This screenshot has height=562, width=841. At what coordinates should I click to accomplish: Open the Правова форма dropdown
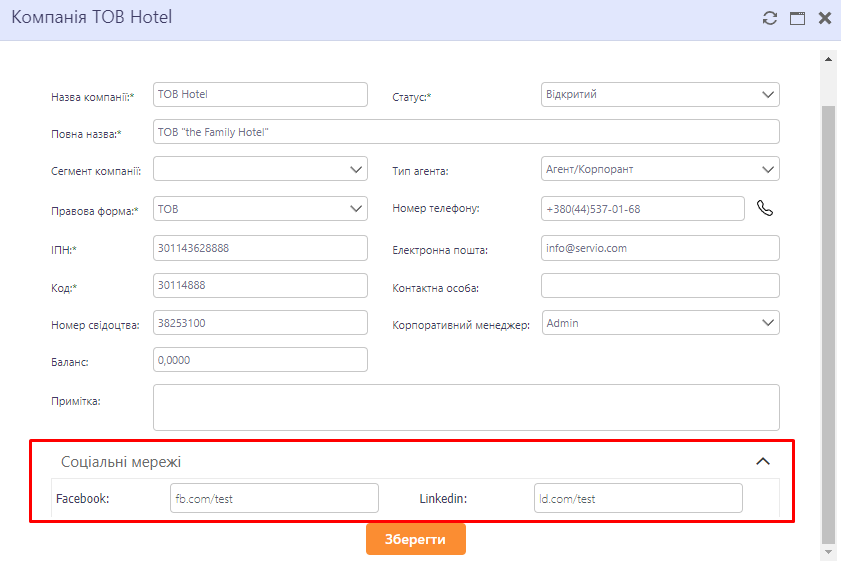coord(260,209)
